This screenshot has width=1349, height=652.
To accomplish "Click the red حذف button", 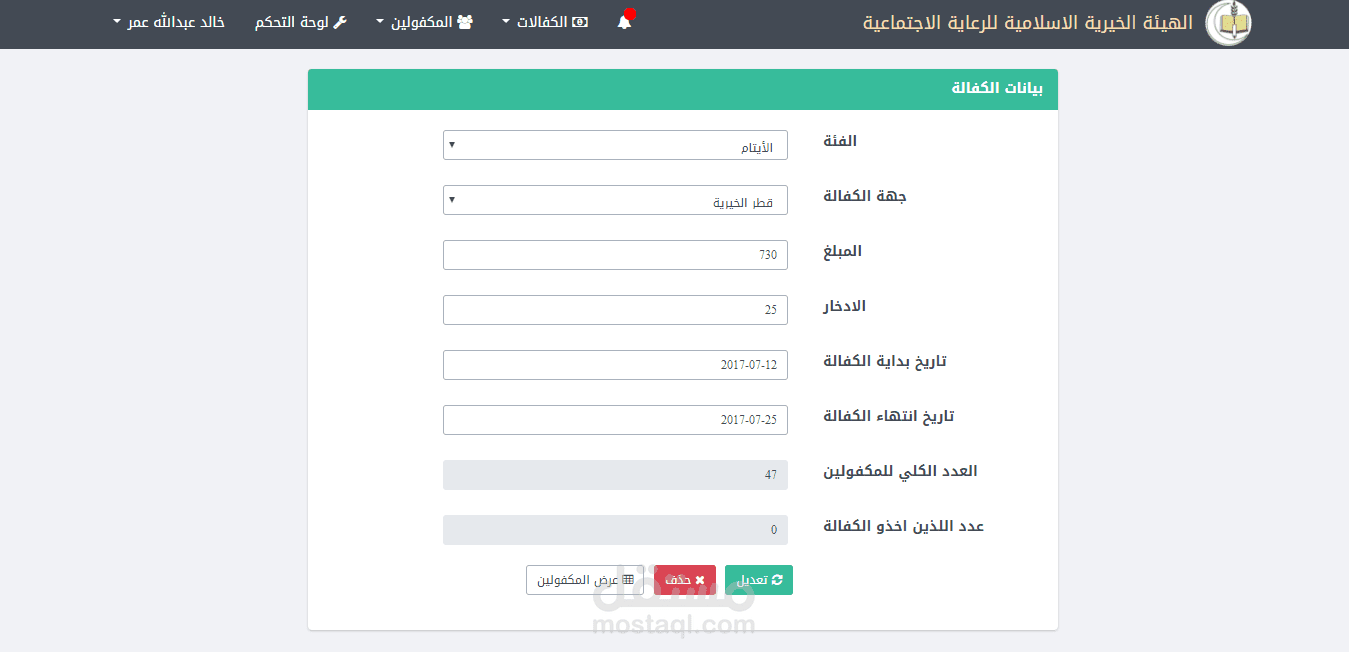I will pos(685,580).
